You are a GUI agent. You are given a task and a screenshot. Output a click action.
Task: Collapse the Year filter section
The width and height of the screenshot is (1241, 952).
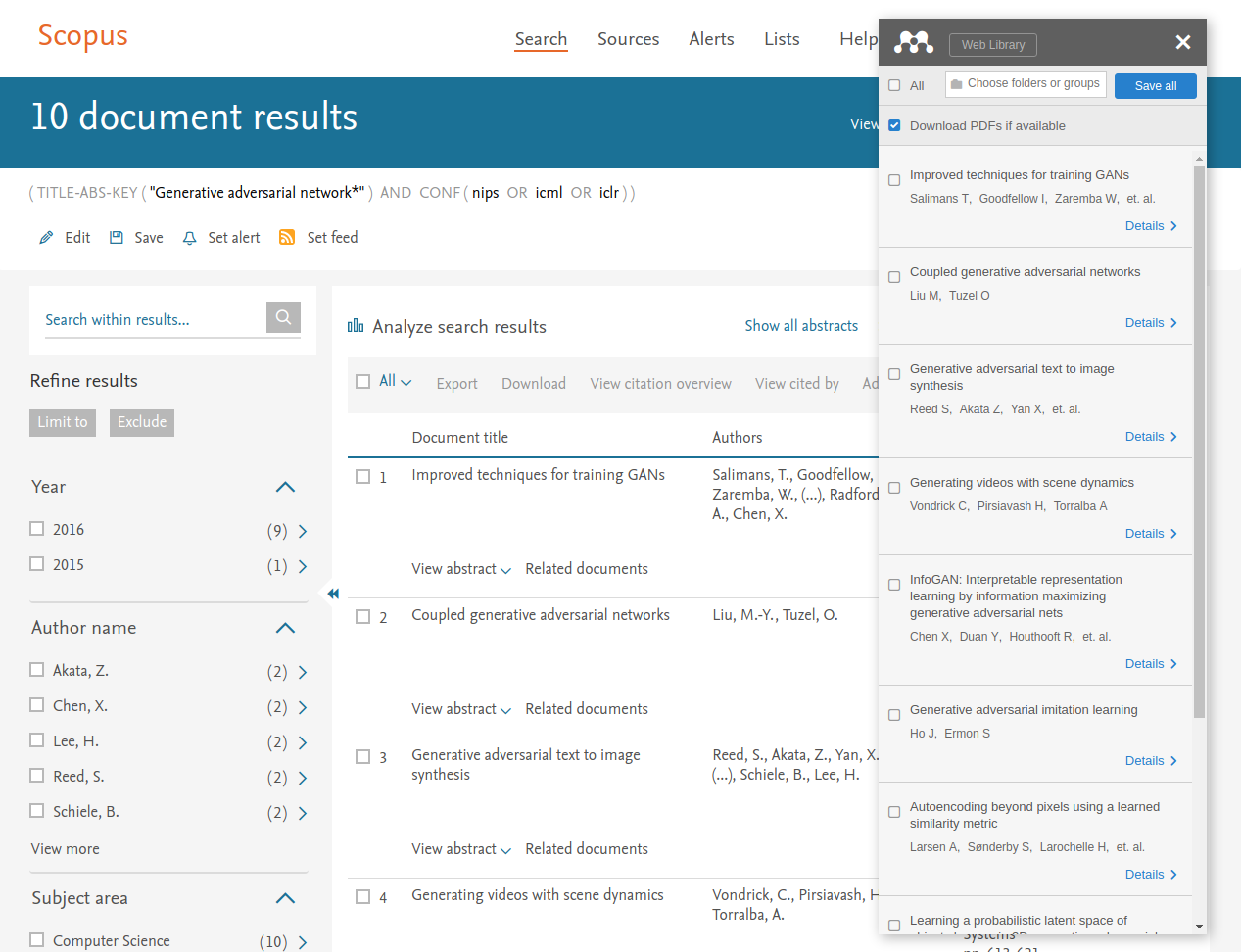click(x=285, y=487)
